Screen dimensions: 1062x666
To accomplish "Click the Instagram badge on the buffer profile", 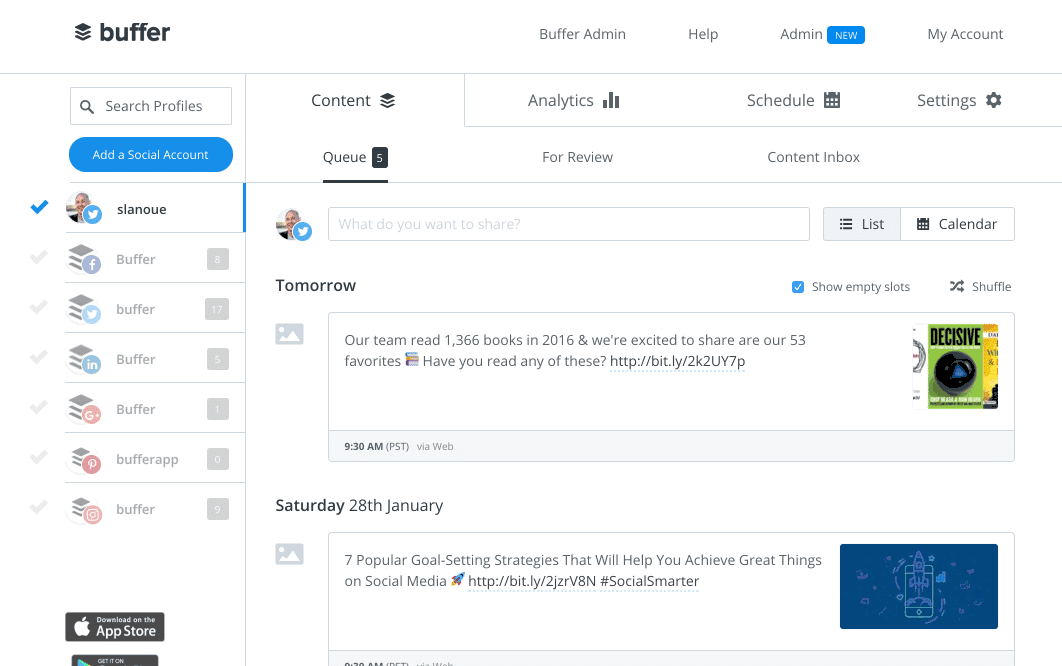I will tap(93, 516).
